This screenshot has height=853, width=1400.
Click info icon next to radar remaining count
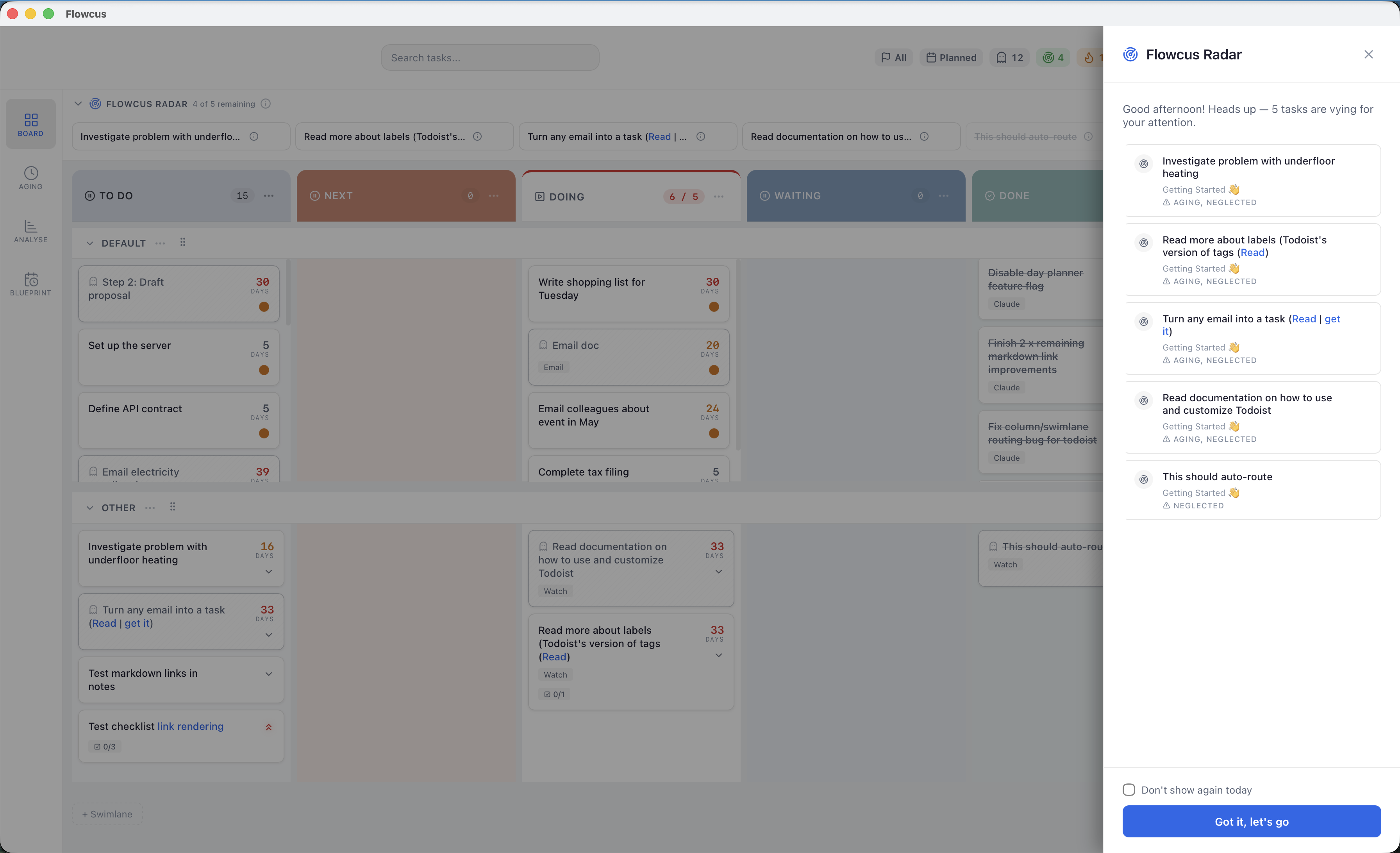[265, 104]
